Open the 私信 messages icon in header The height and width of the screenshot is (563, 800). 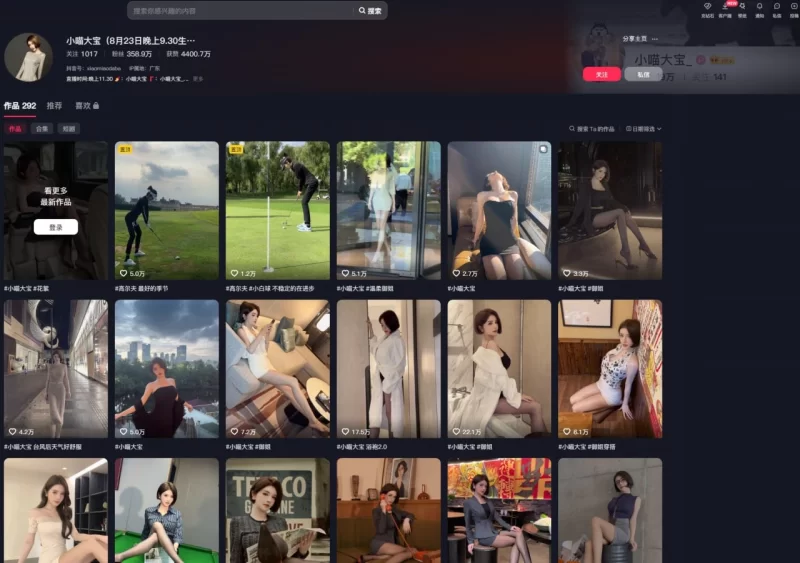pos(776,8)
